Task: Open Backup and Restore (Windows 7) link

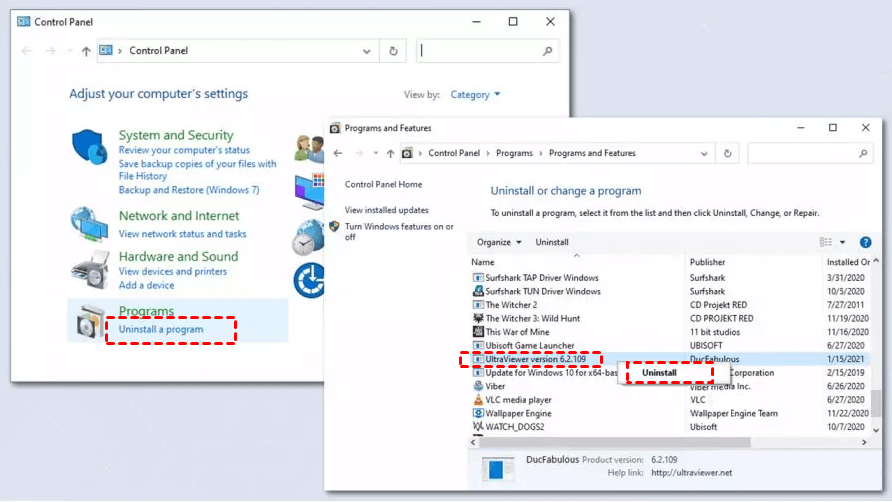Action: (x=189, y=190)
